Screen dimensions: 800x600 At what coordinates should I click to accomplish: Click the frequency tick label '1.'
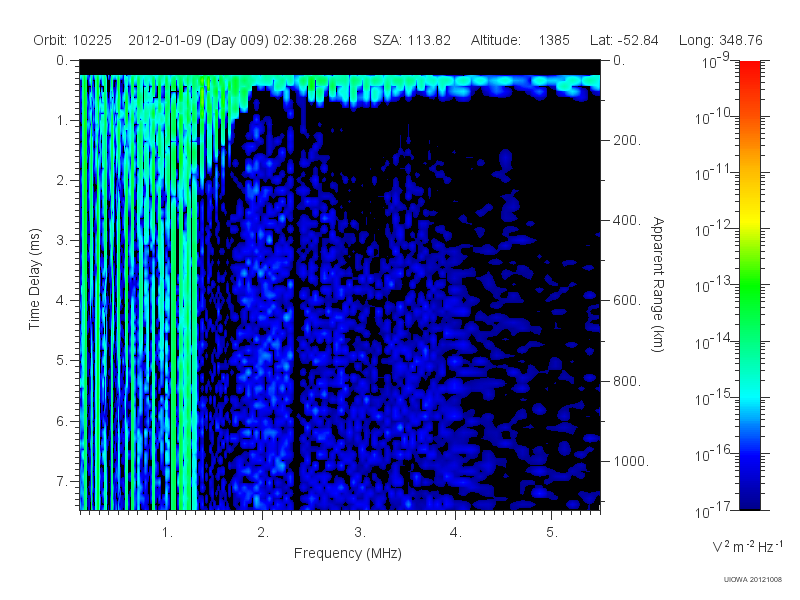click(x=167, y=533)
